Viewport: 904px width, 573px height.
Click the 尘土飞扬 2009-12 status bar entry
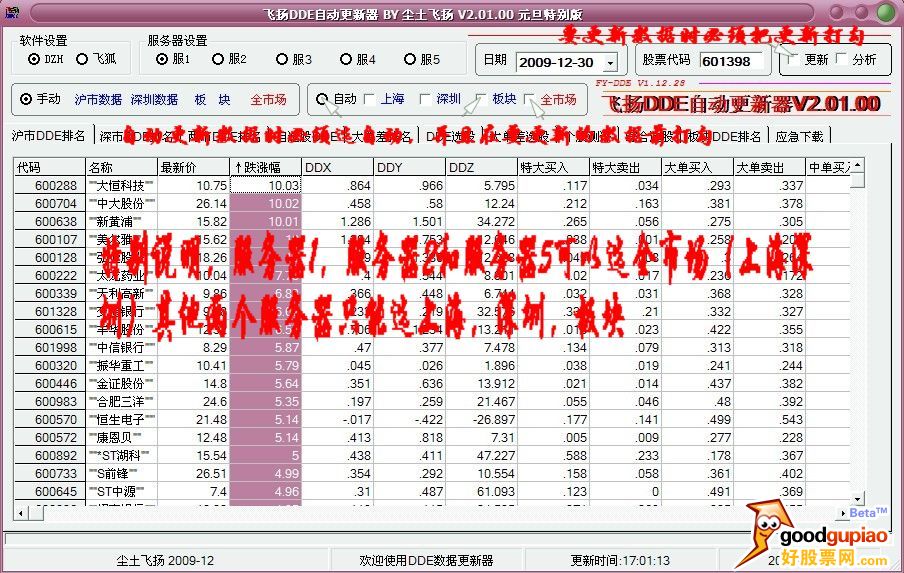tap(165, 560)
